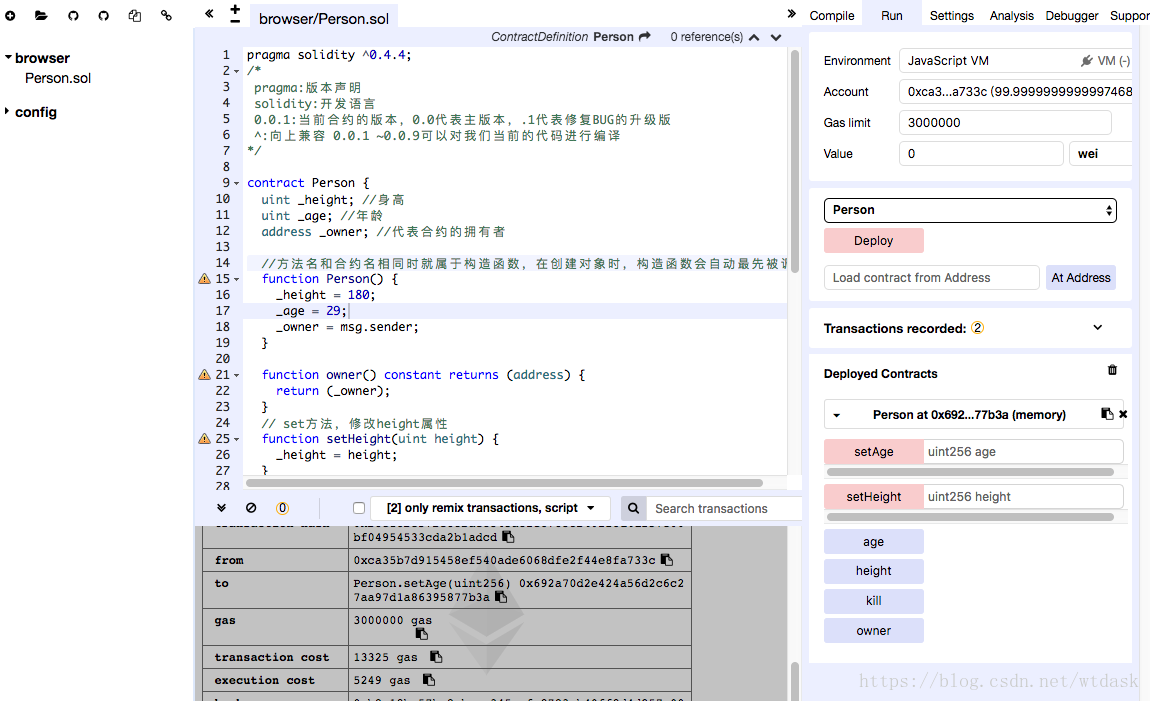Expand the config folder tree
The image size is (1150, 701).
click(7, 111)
